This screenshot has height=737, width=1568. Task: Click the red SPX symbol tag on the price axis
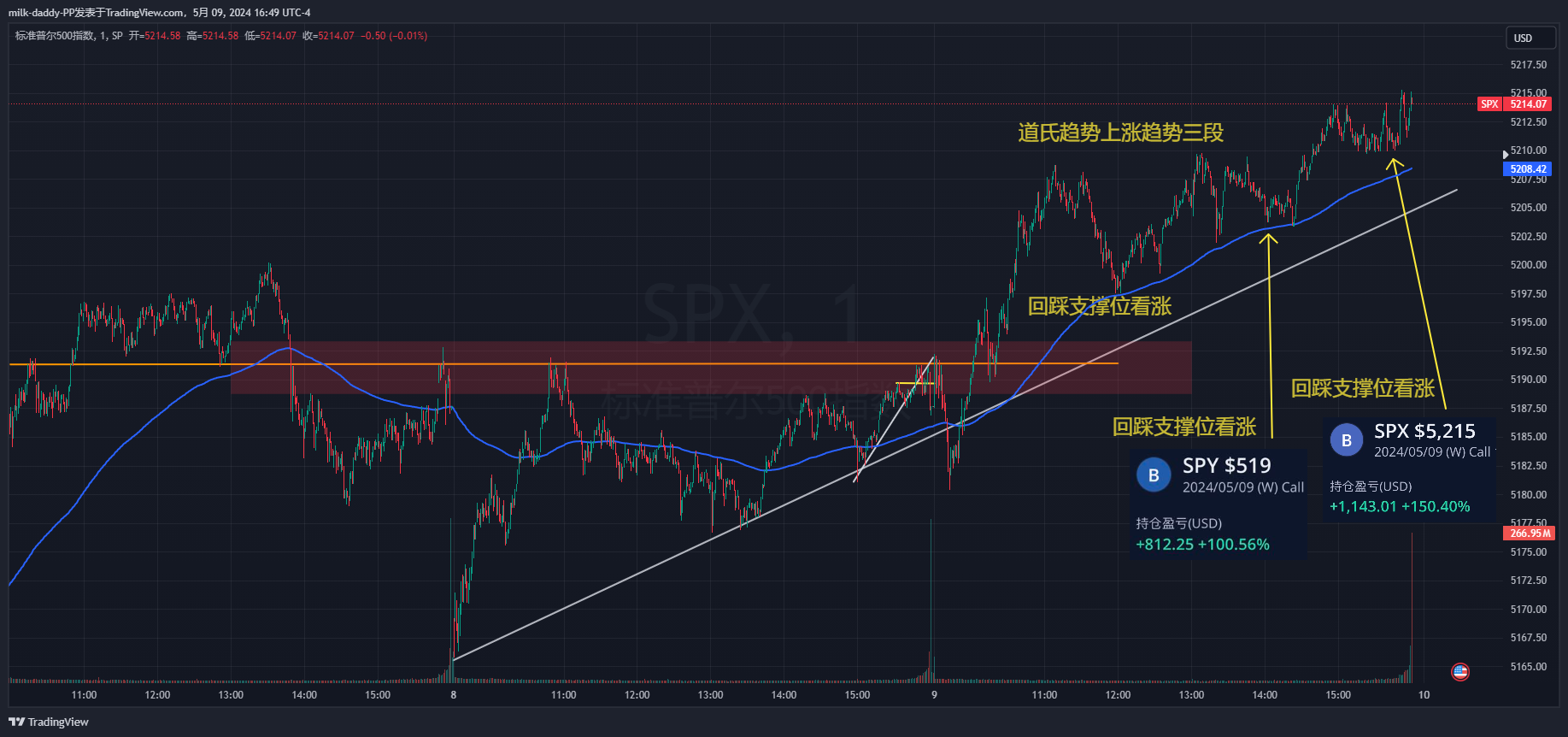(x=1489, y=104)
